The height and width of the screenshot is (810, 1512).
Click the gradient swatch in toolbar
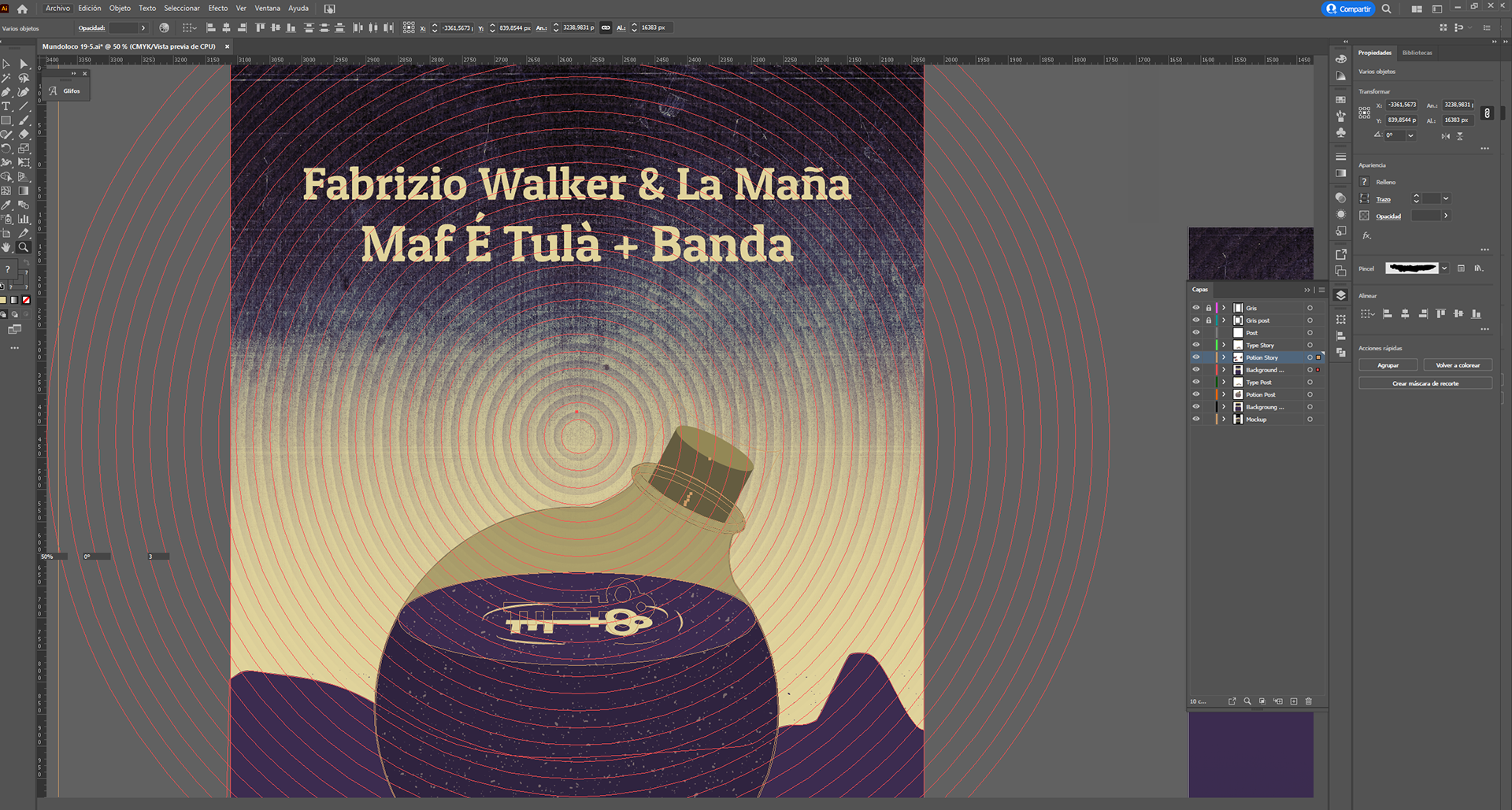click(x=14, y=300)
